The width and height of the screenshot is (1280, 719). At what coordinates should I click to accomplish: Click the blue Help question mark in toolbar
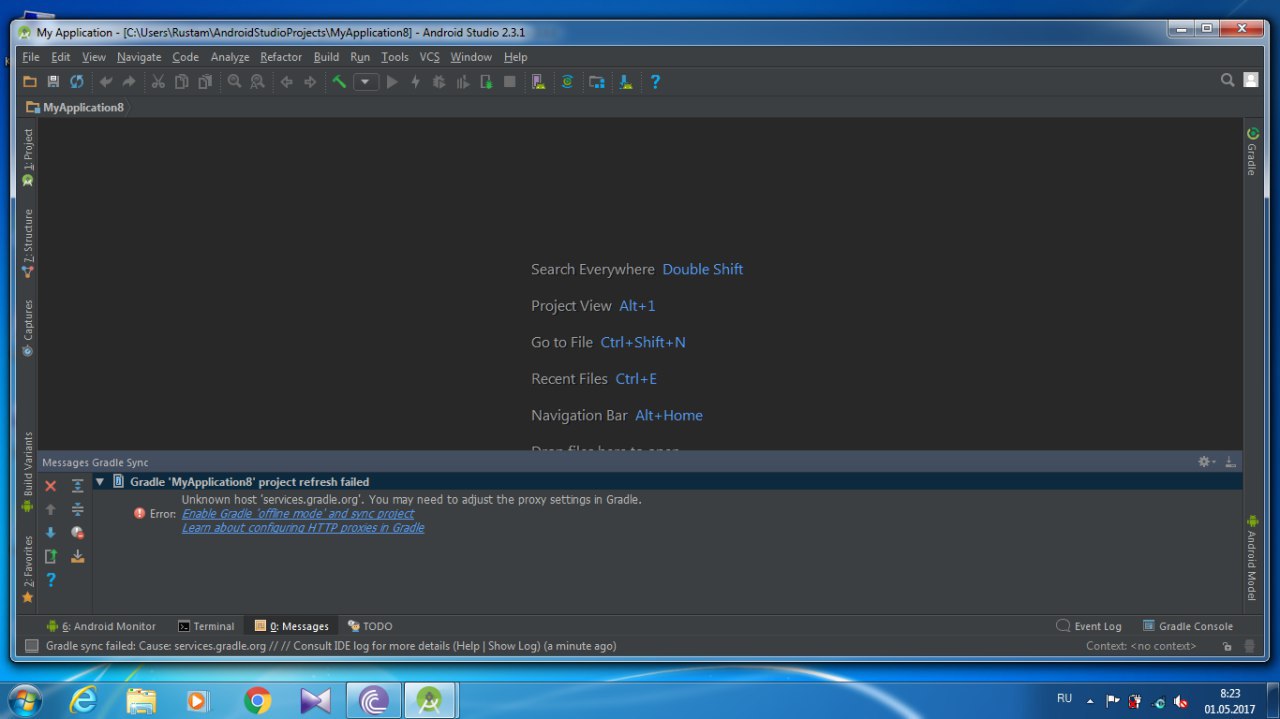(x=655, y=82)
